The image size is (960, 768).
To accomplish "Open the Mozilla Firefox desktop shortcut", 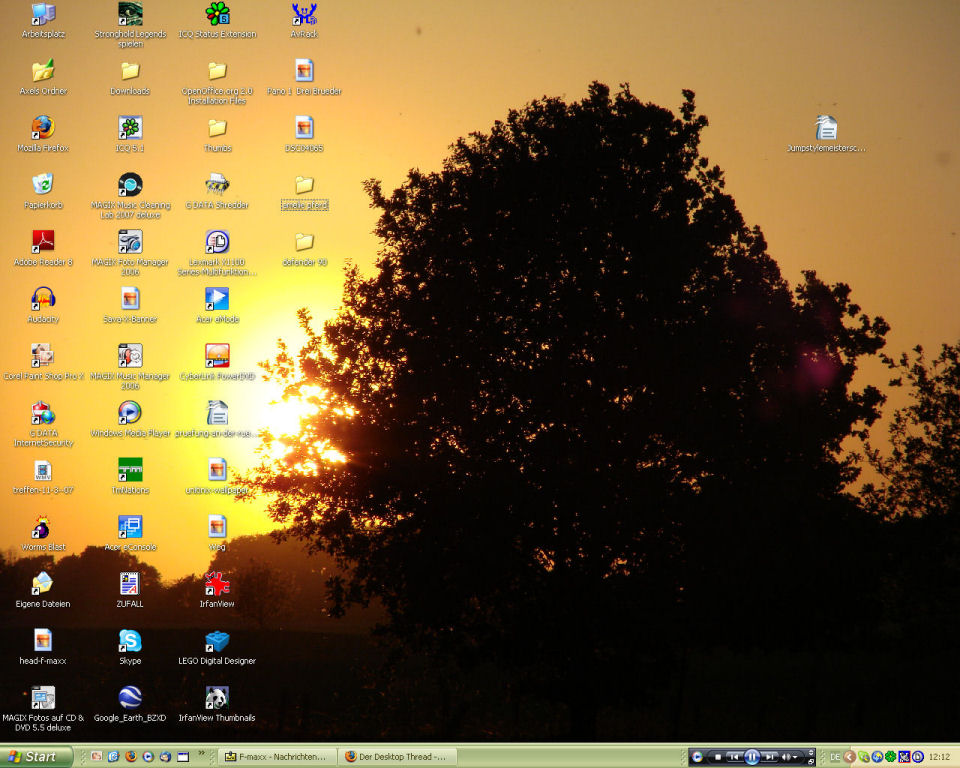I will (42, 128).
